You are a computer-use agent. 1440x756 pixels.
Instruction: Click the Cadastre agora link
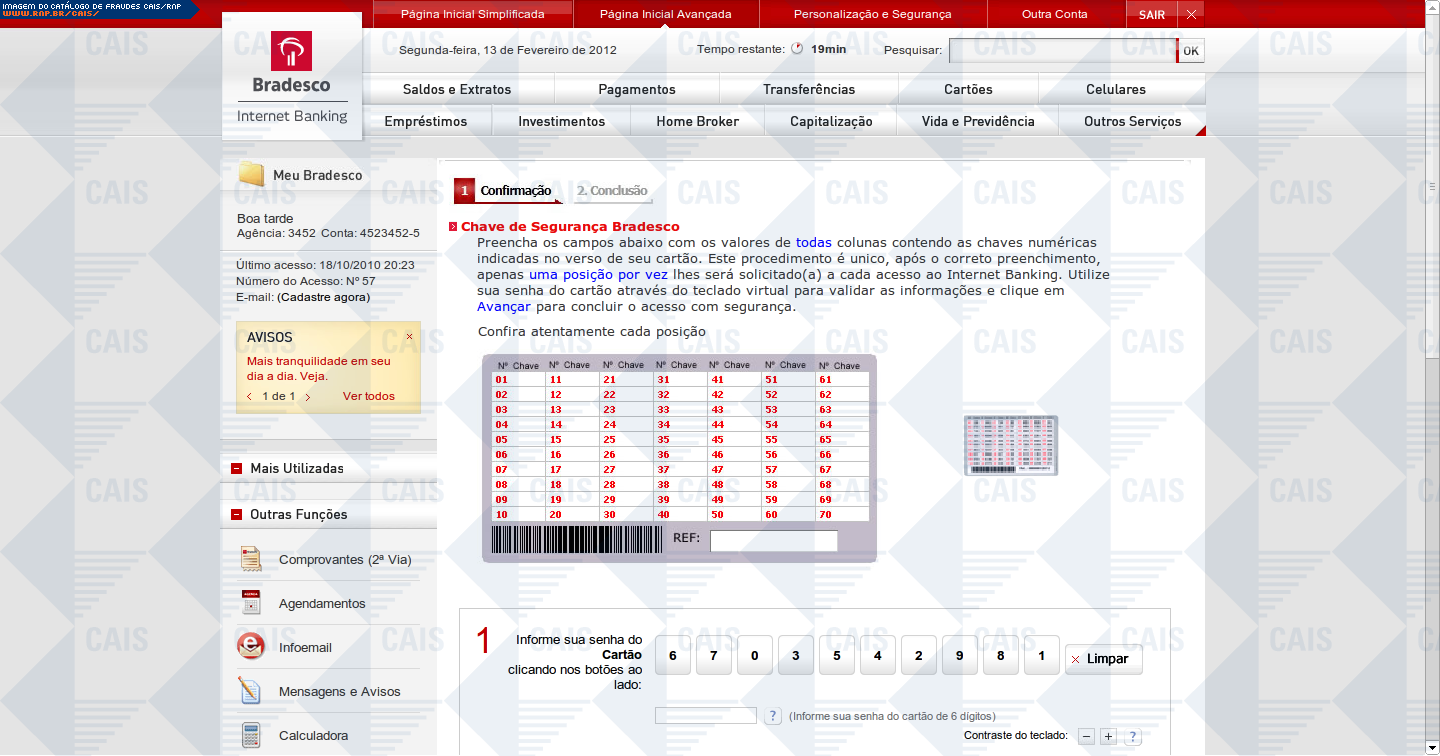(x=323, y=297)
